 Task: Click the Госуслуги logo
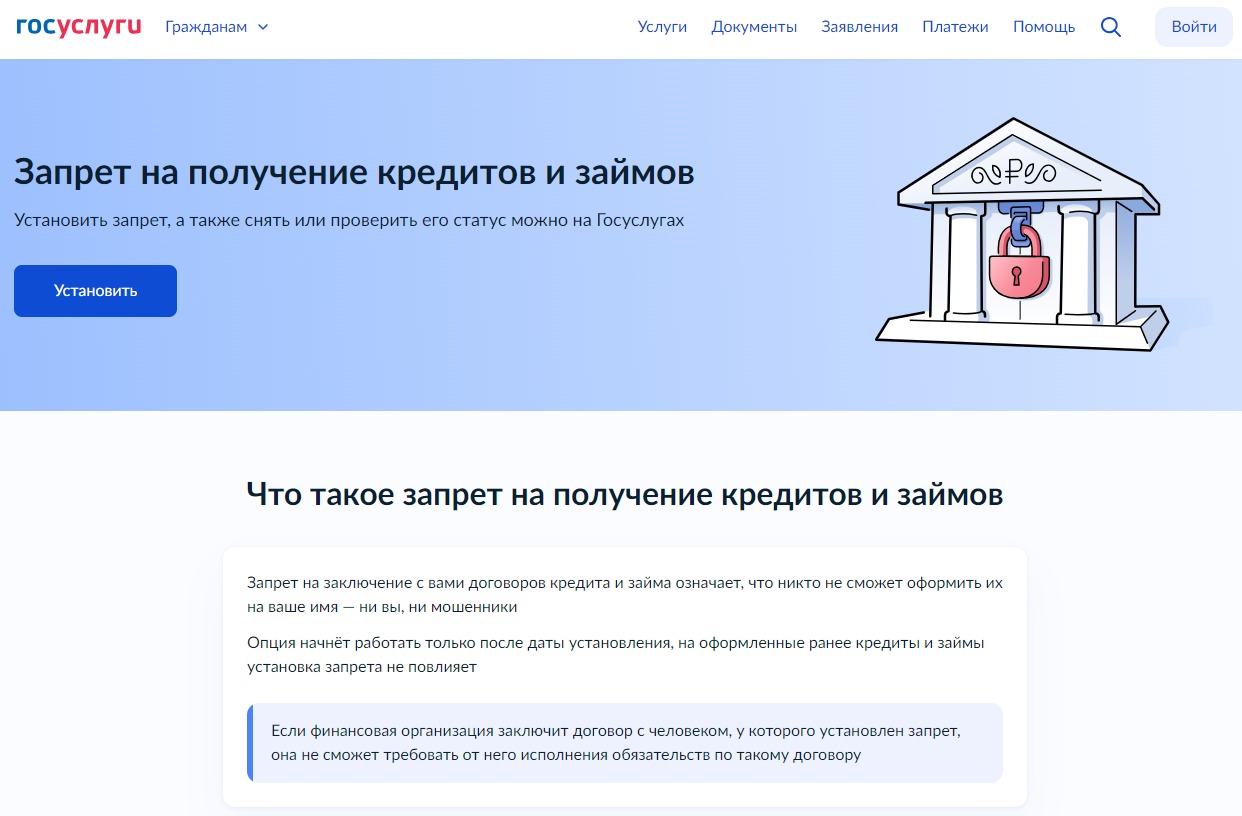pos(79,27)
